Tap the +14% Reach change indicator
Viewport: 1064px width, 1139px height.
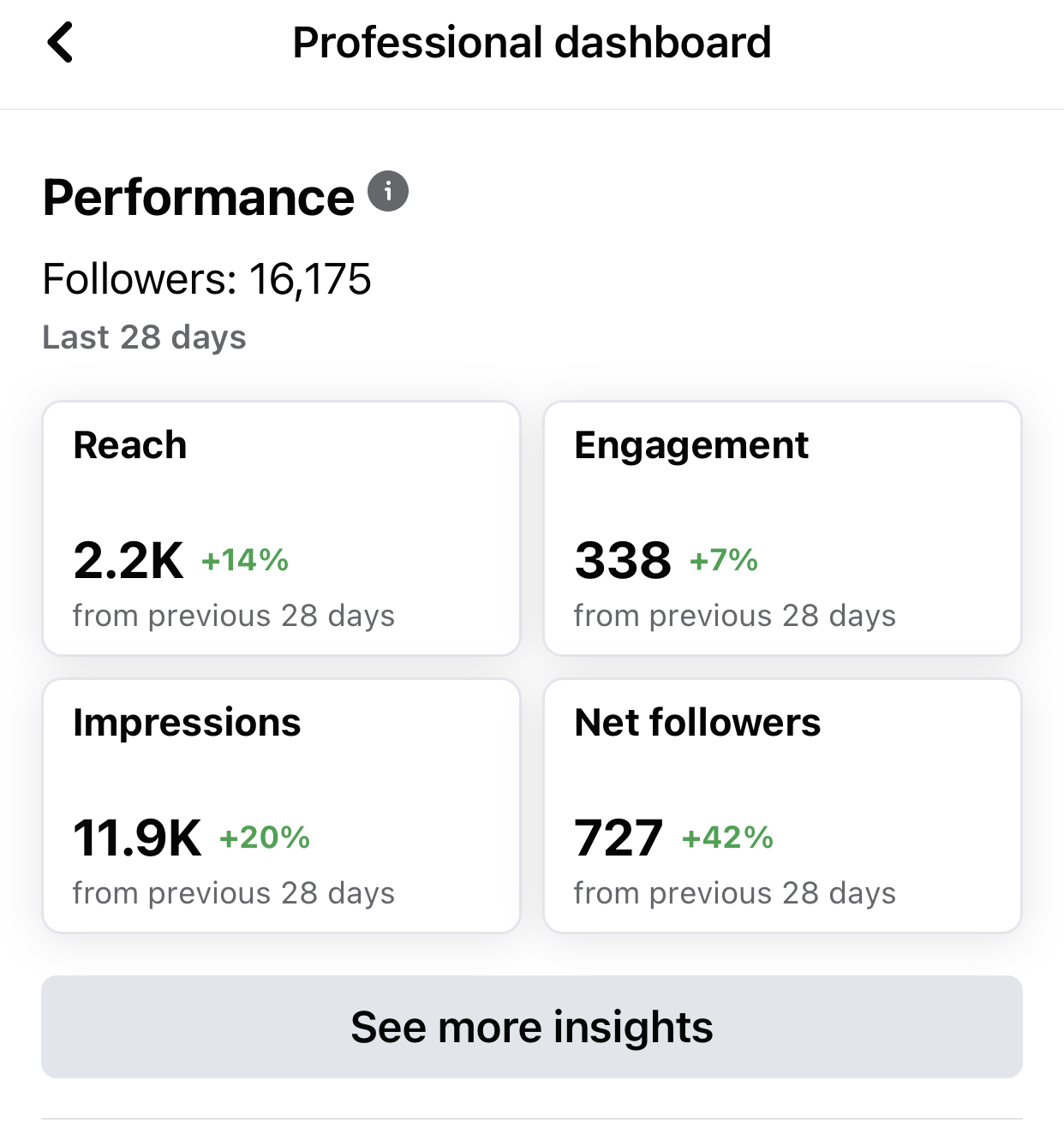(x=245, y=560)
